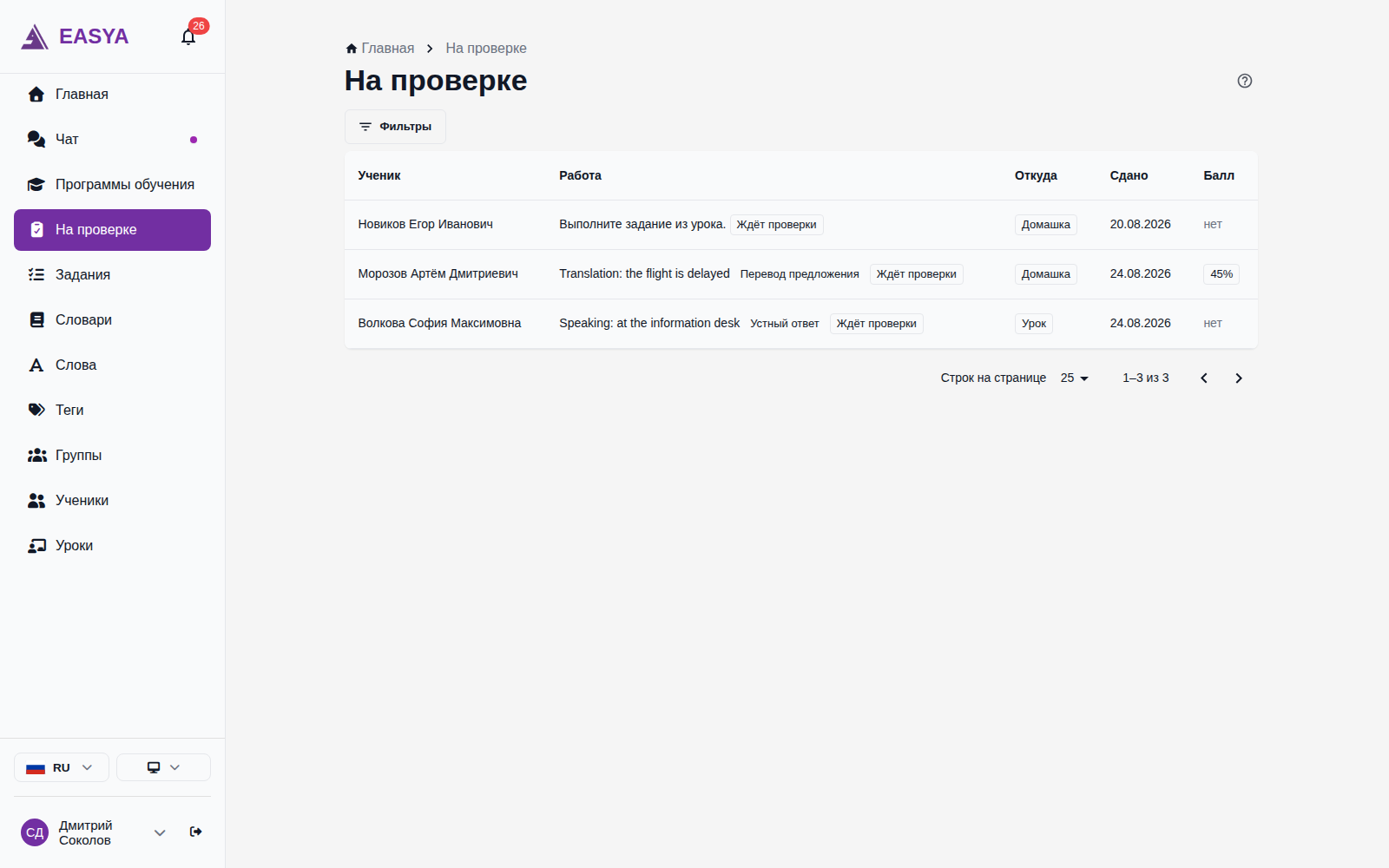Click Выполните задание из урока text

(x=642, y=225)
